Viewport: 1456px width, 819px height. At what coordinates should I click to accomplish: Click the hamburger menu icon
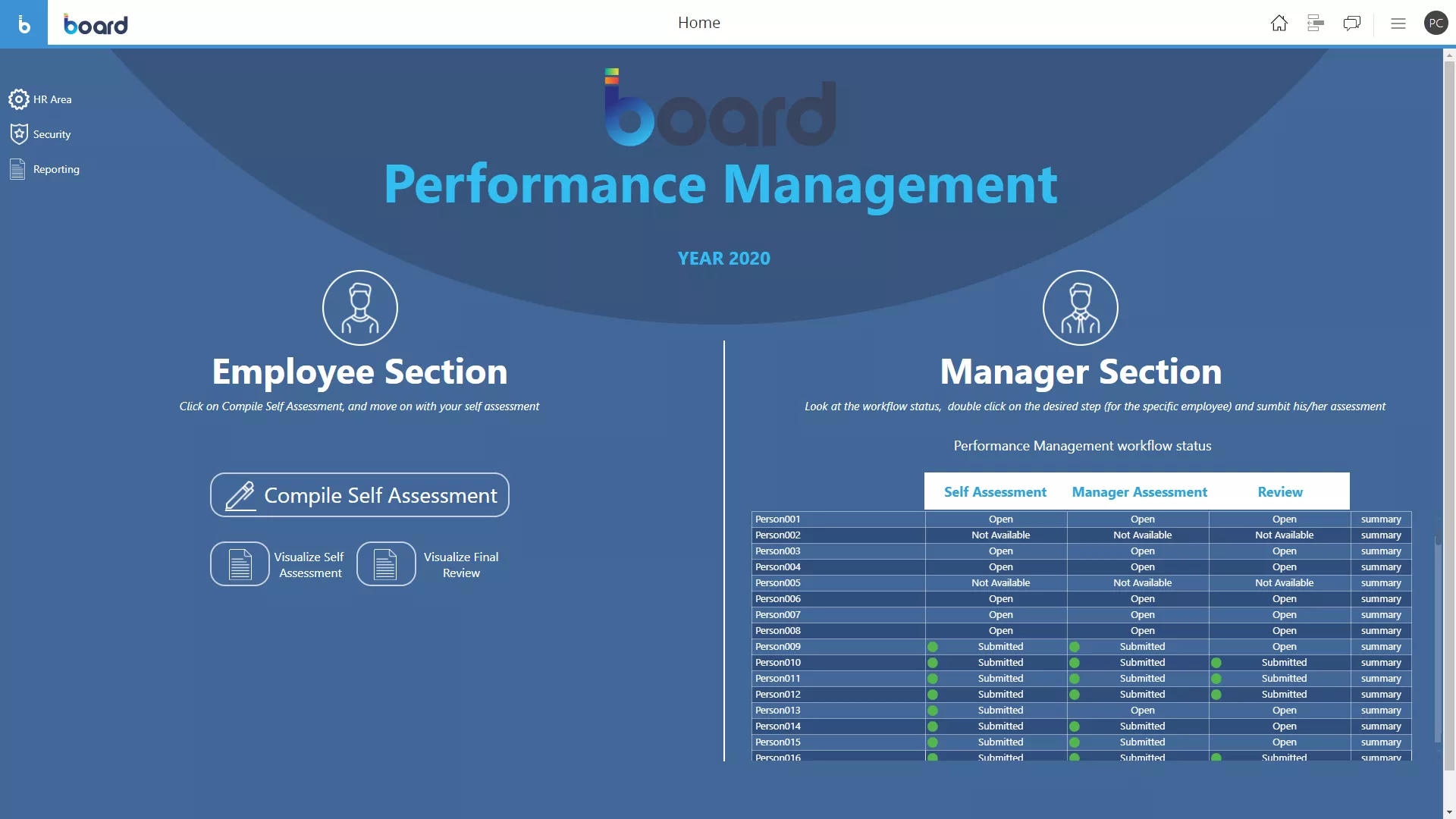pyautogui.click(x=1398, y=22)
